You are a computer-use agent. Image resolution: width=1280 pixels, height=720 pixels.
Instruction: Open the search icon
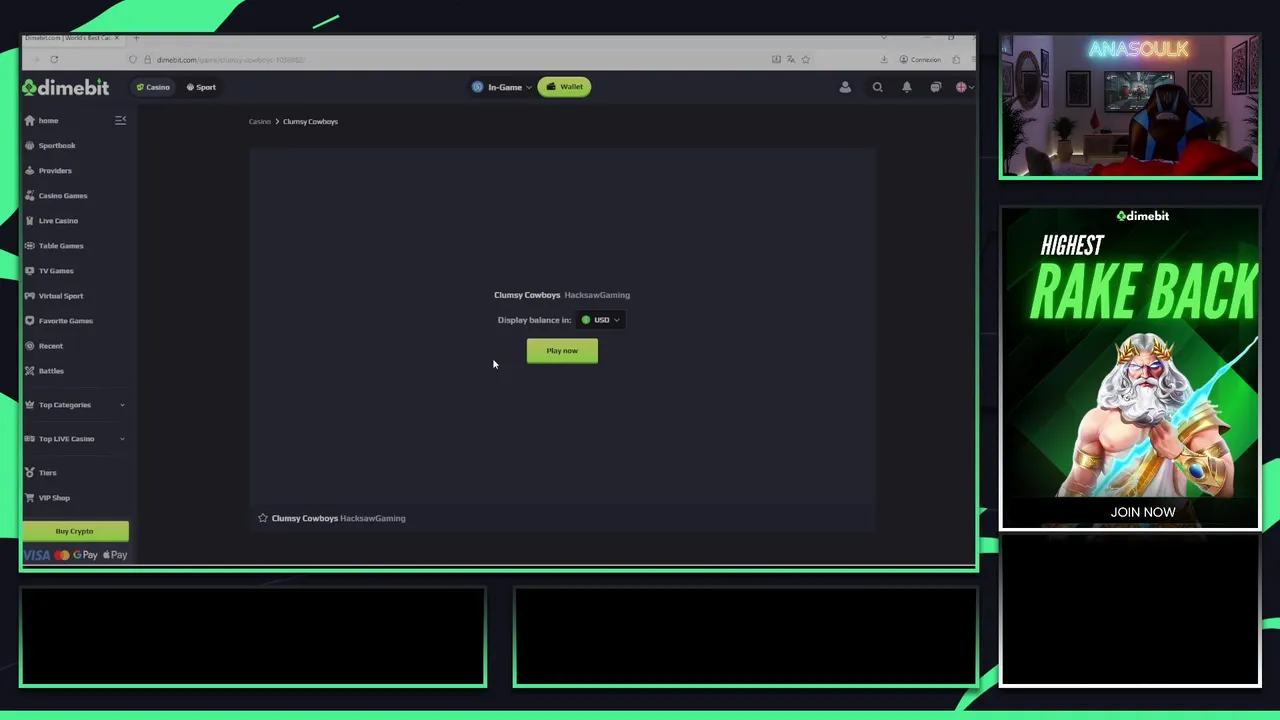coord(877,87)
